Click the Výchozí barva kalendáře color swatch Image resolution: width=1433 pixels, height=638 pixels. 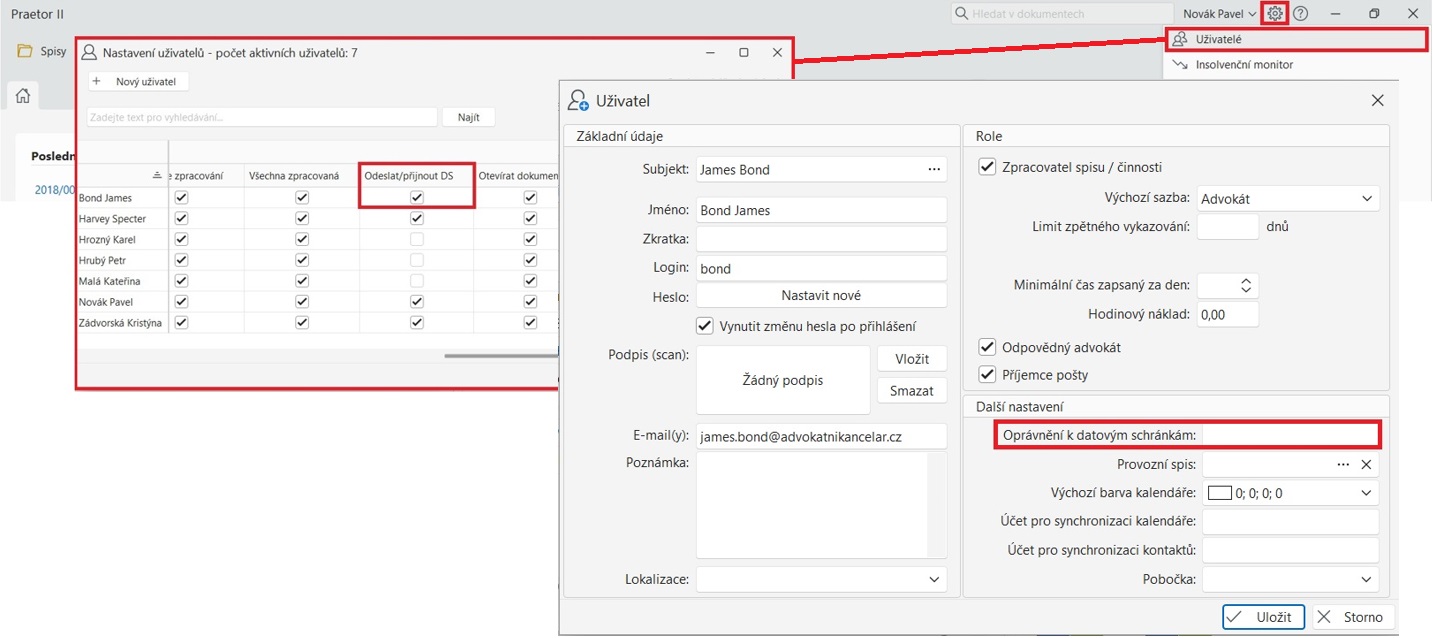(1219, 493)
